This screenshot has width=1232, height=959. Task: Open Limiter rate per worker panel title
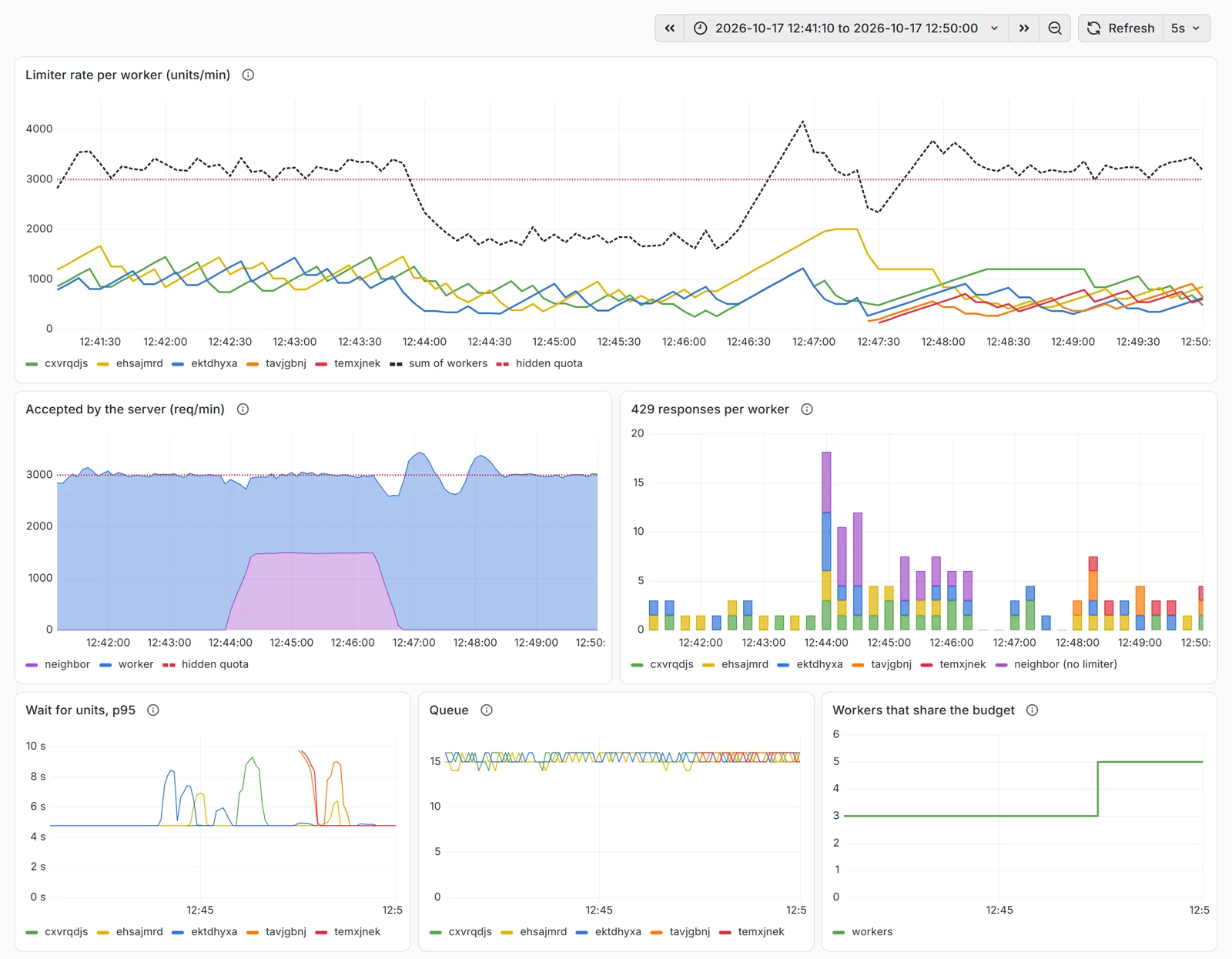click(x=128, y=75)
